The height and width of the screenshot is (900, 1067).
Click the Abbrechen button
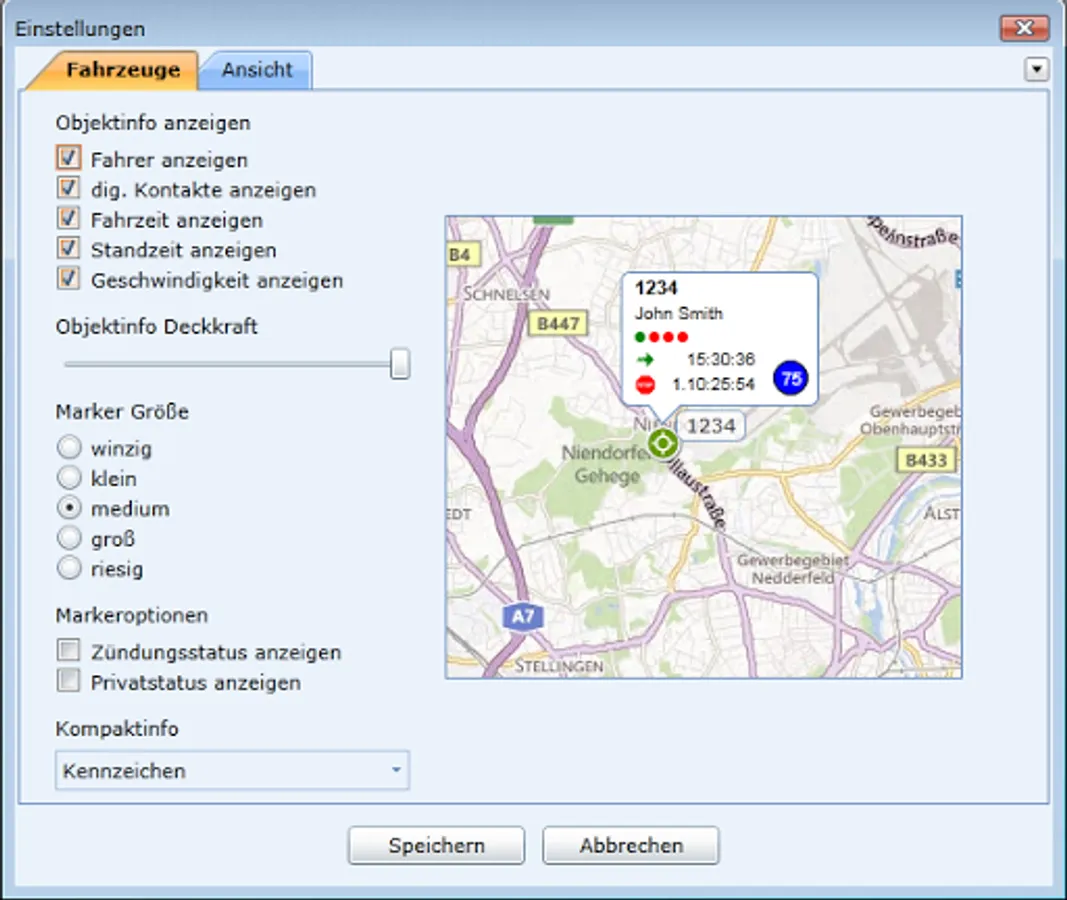tap(631, 845)
